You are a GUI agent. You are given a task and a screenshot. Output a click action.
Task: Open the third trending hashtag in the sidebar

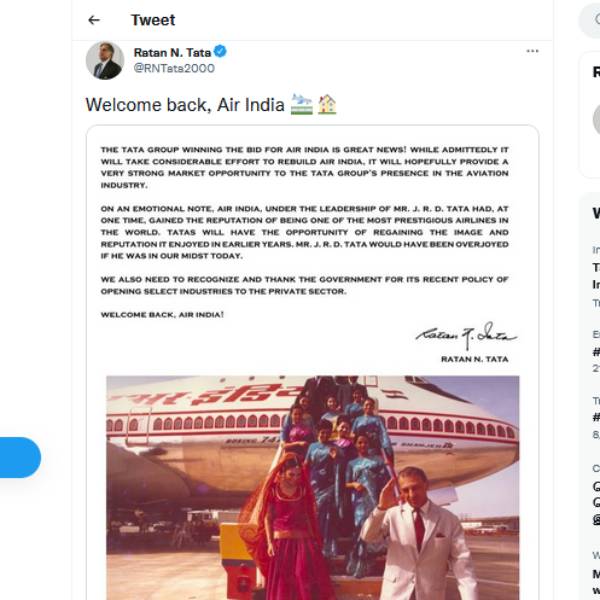[x=596, y=418]
